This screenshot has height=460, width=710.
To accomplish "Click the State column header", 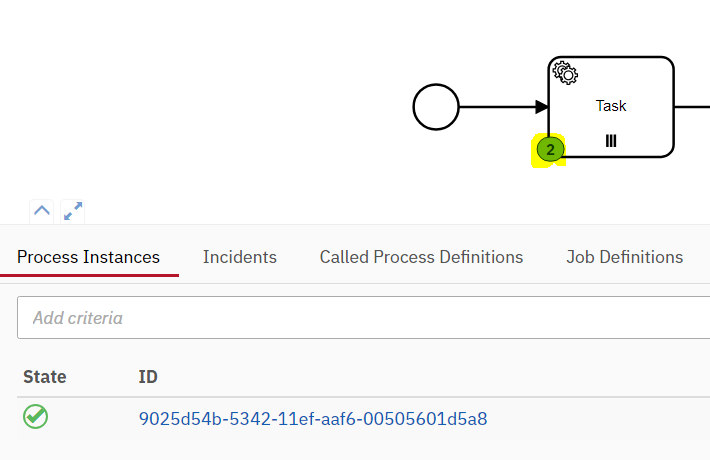I will pyautogui.click(x=45, y=377).
